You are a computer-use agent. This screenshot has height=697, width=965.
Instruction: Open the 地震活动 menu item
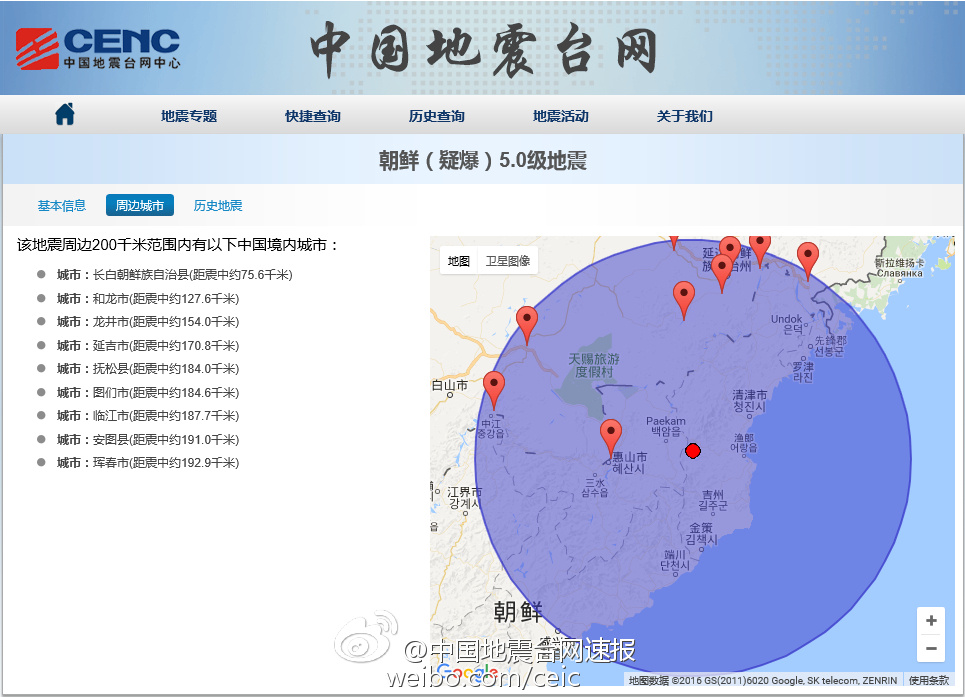(561, 116)
